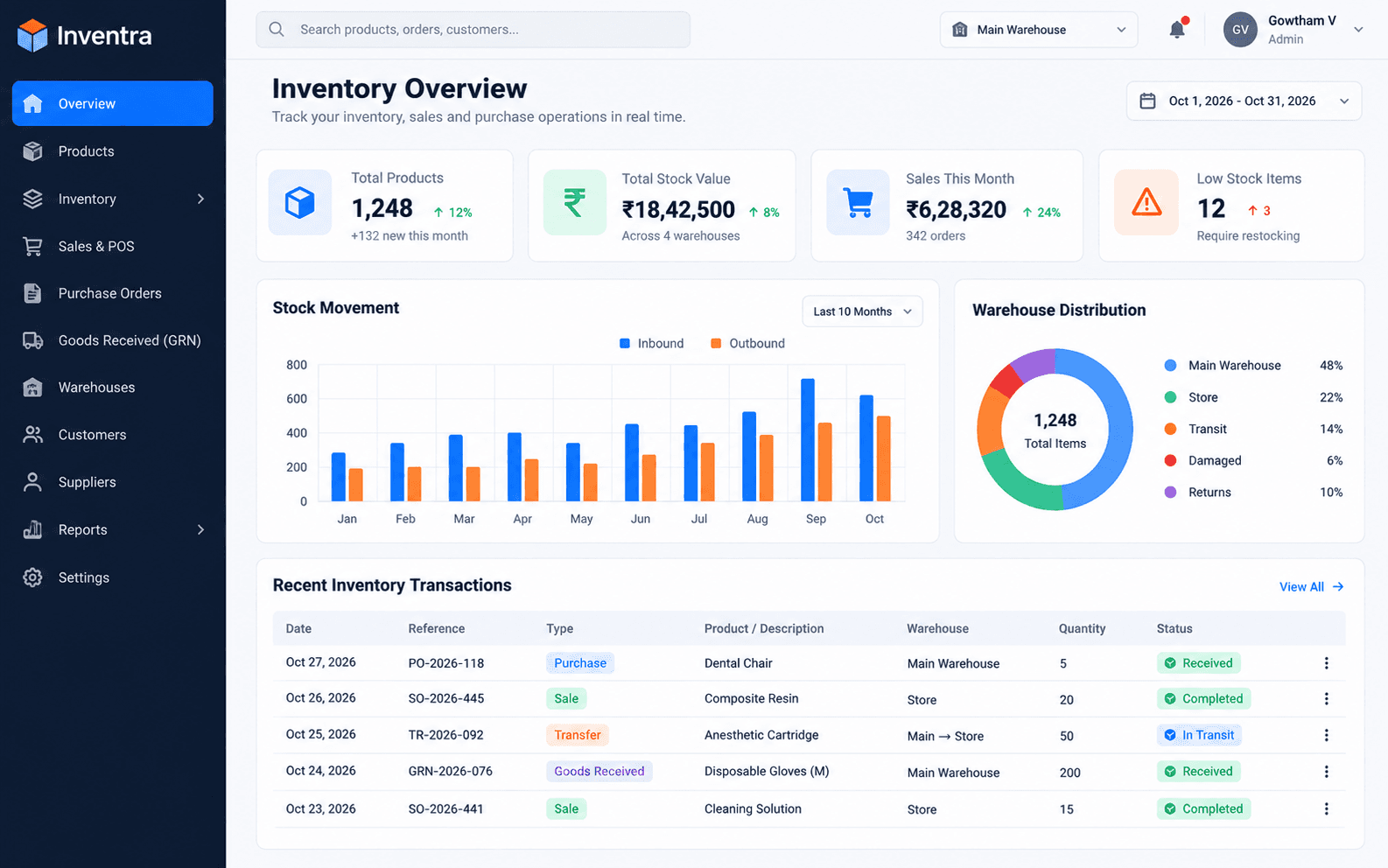Expand the Gowtham V user menu chevron
Screen dimensions: 1388x868
(1358, 29)
